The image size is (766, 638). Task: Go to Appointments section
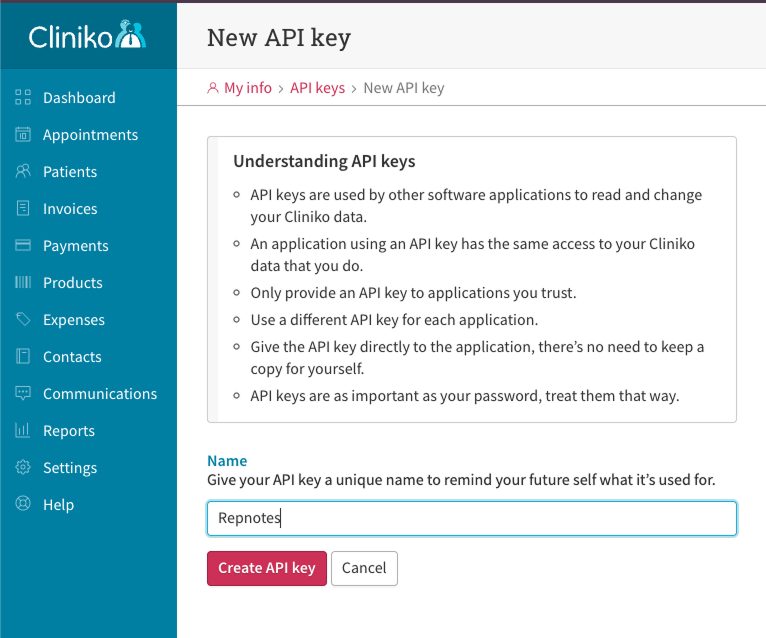click(x=90, y=135)
